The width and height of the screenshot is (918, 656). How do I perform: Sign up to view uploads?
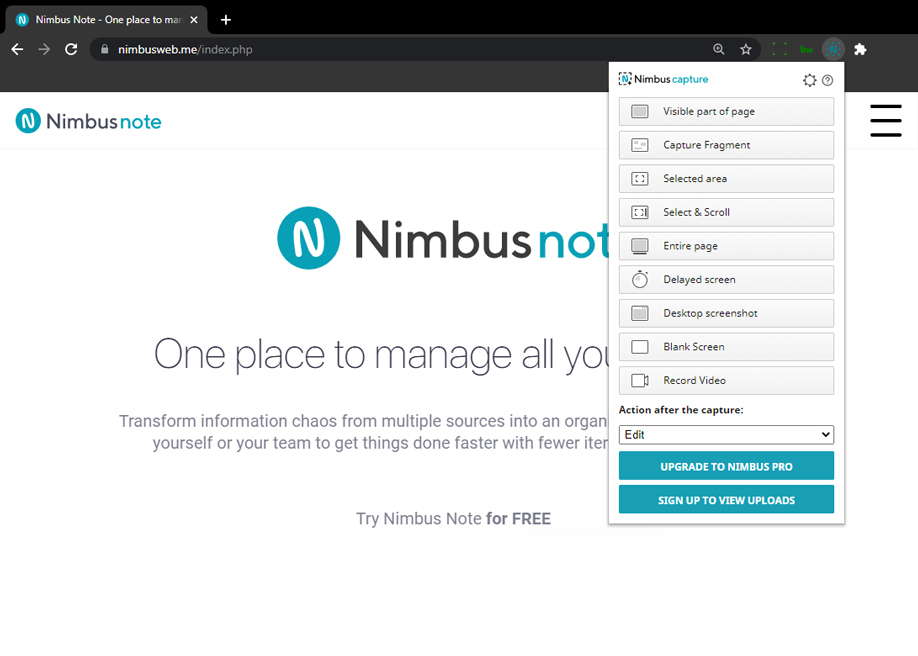(726, 499)
